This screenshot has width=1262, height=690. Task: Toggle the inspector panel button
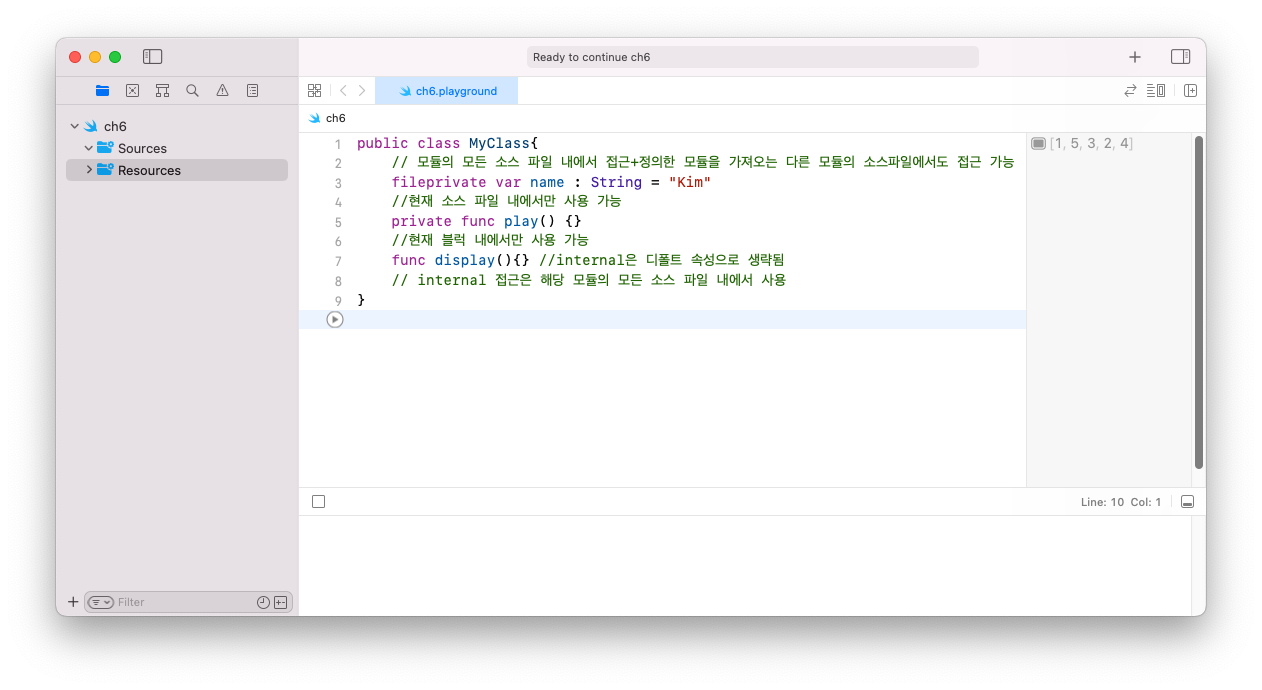pos(1180,57)
